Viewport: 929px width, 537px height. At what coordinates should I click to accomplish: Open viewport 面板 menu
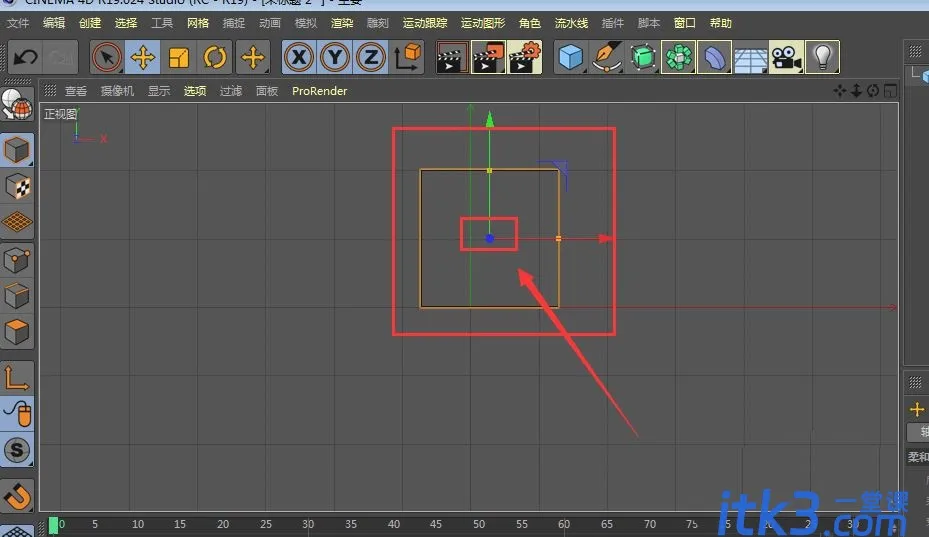click(267, 91)
